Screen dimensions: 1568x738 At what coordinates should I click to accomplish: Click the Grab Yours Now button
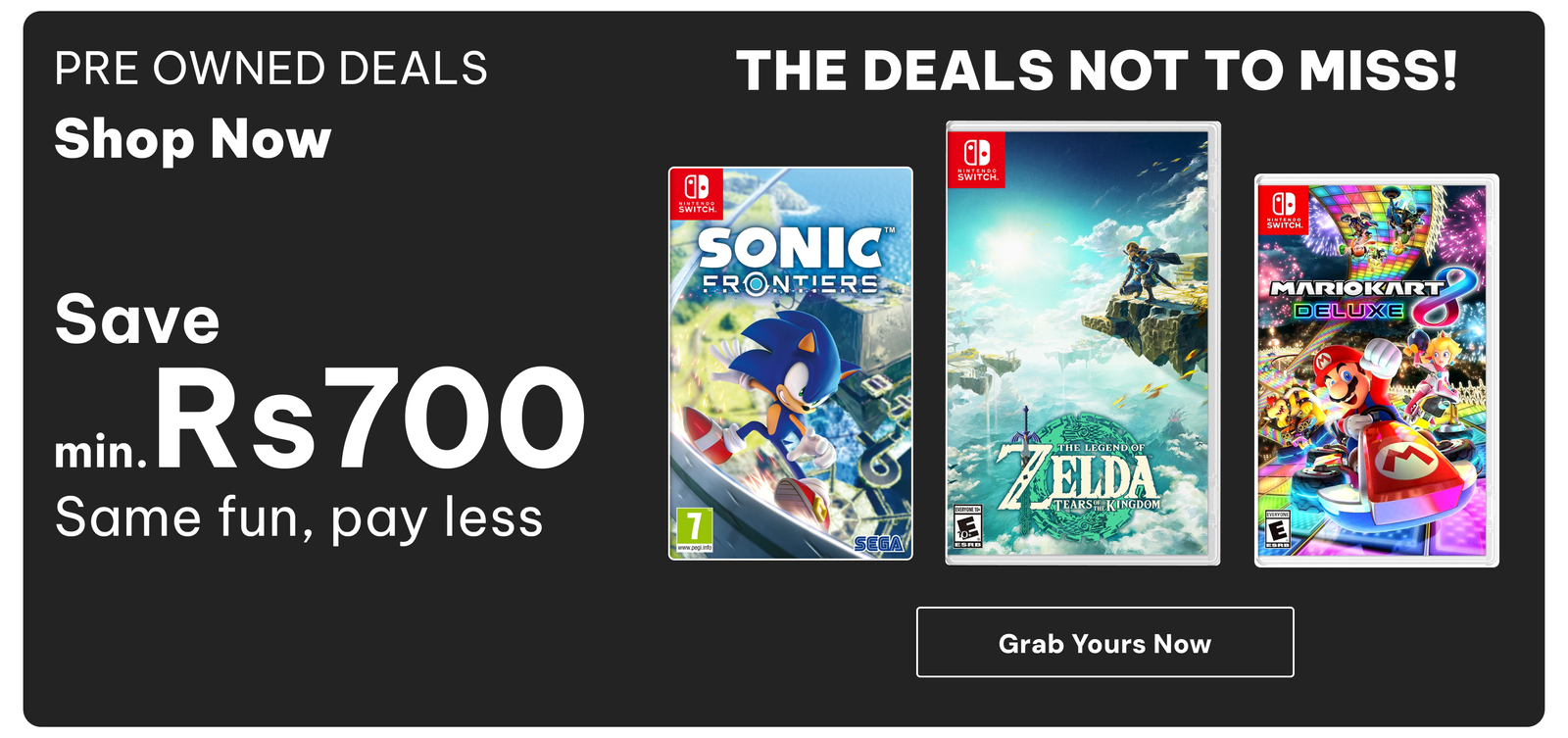1104,642
